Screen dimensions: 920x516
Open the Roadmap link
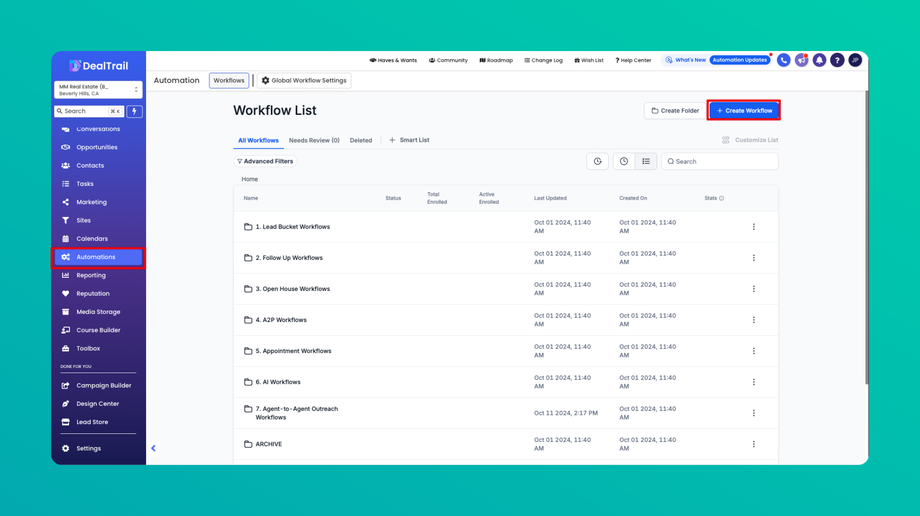click(x=496, y=60)
